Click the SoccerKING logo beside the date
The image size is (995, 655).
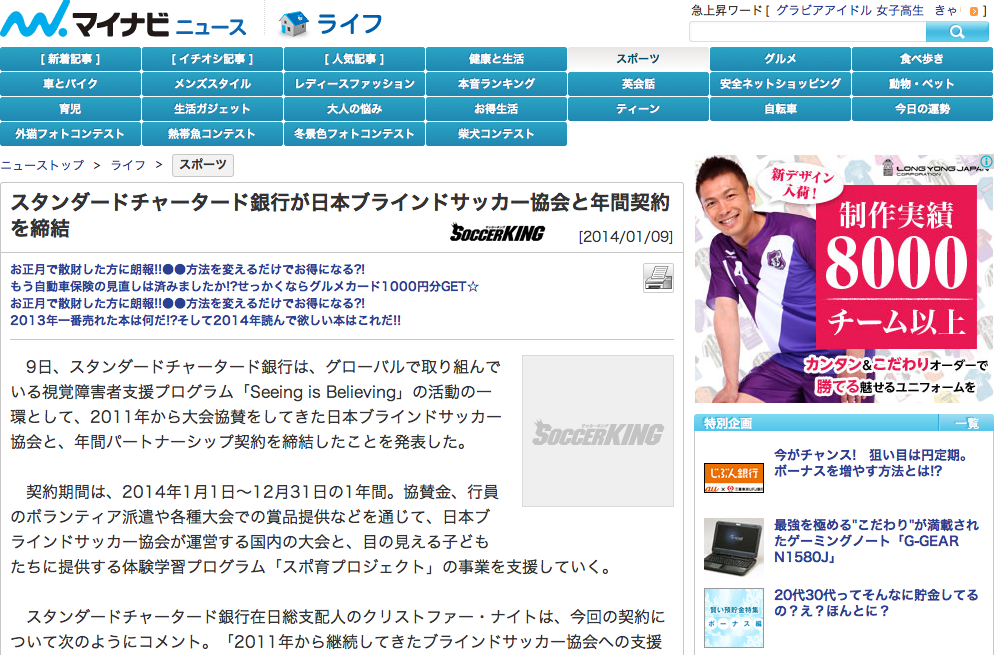pyautogui.click(x=498, y=232)
